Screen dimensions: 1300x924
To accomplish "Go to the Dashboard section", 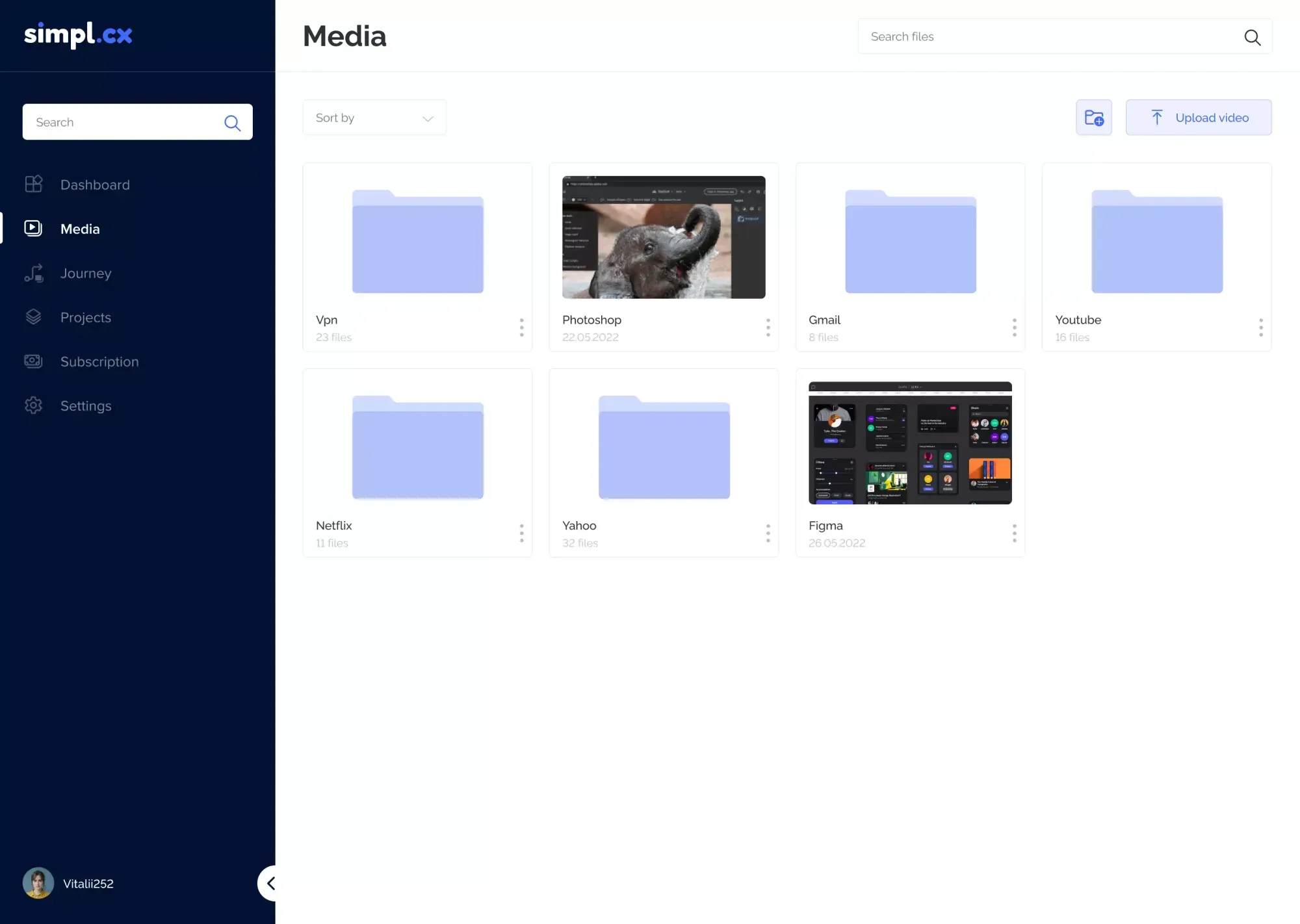I will (x=95, y=184).
